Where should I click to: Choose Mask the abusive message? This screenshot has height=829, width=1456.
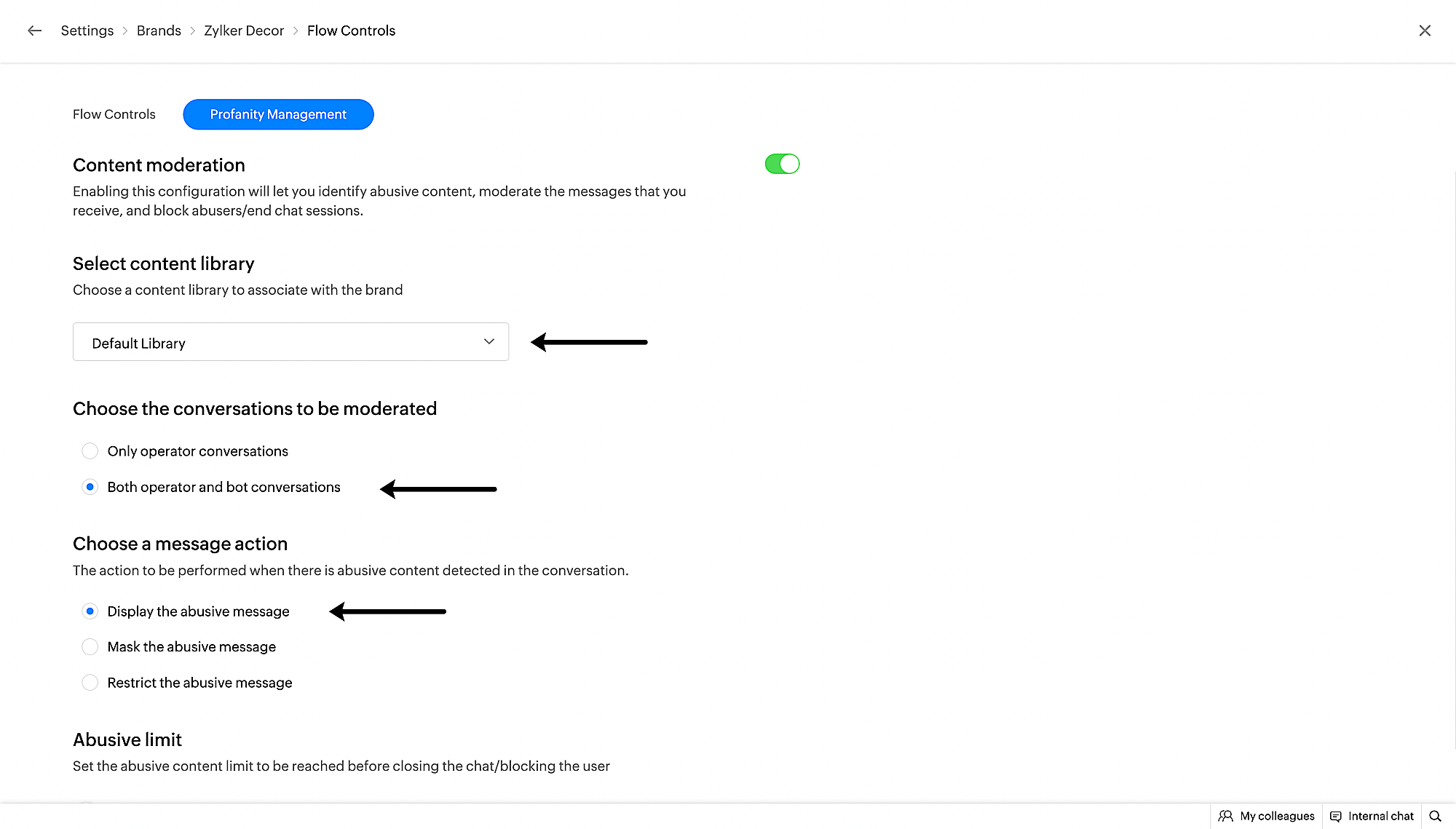(x=90, y=647)
